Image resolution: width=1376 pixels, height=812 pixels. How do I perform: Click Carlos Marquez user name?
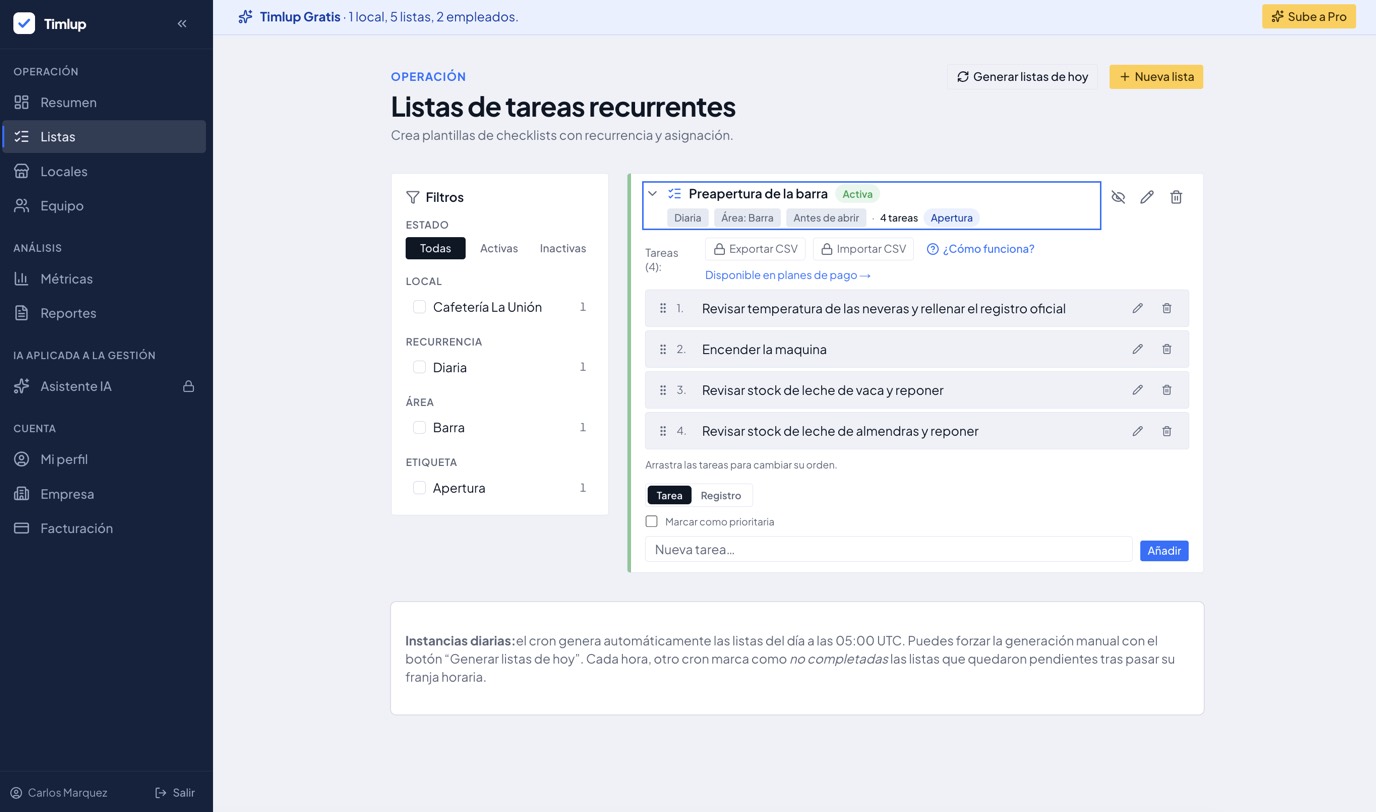pos(67,792)
